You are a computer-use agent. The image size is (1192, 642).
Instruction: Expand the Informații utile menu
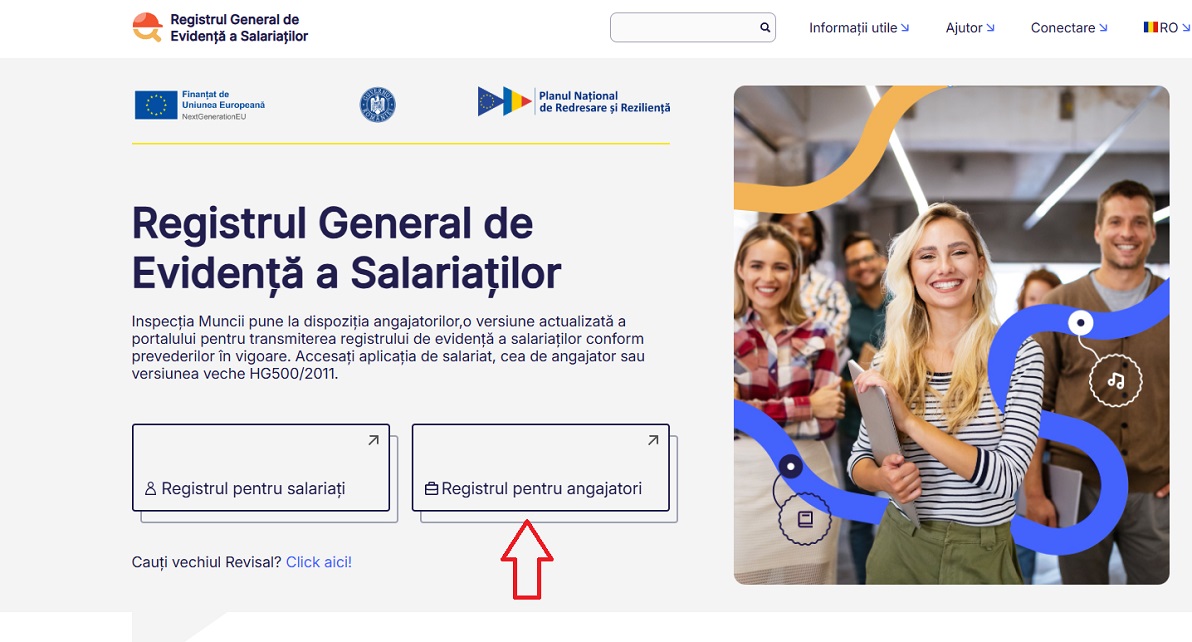(859, 28)
